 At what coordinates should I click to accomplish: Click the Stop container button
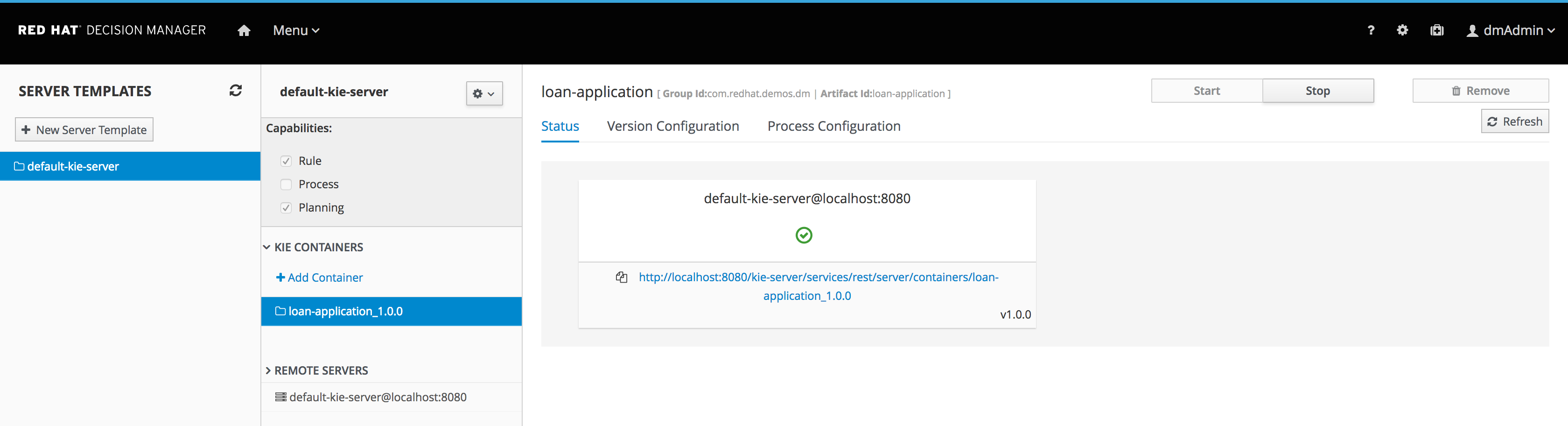pyautogui.click(x=1318, y=91)
